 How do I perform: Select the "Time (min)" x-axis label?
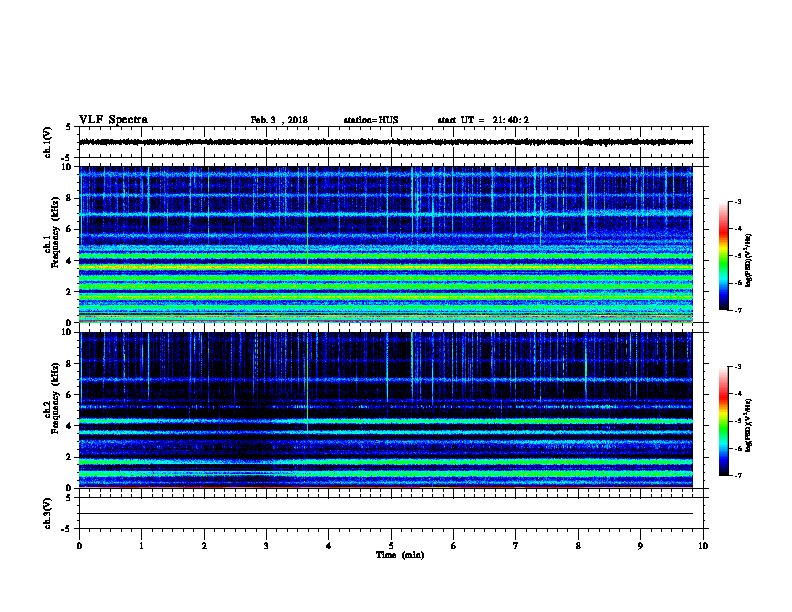[x=400, y=555]
